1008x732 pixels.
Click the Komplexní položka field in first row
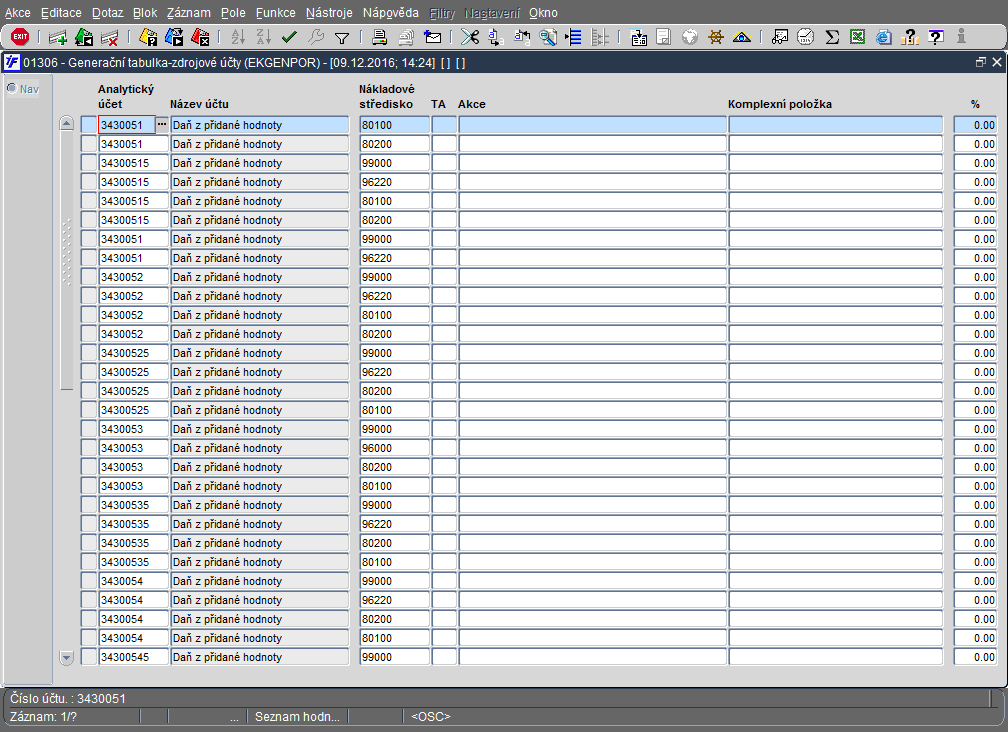click(x=836, y=125)
